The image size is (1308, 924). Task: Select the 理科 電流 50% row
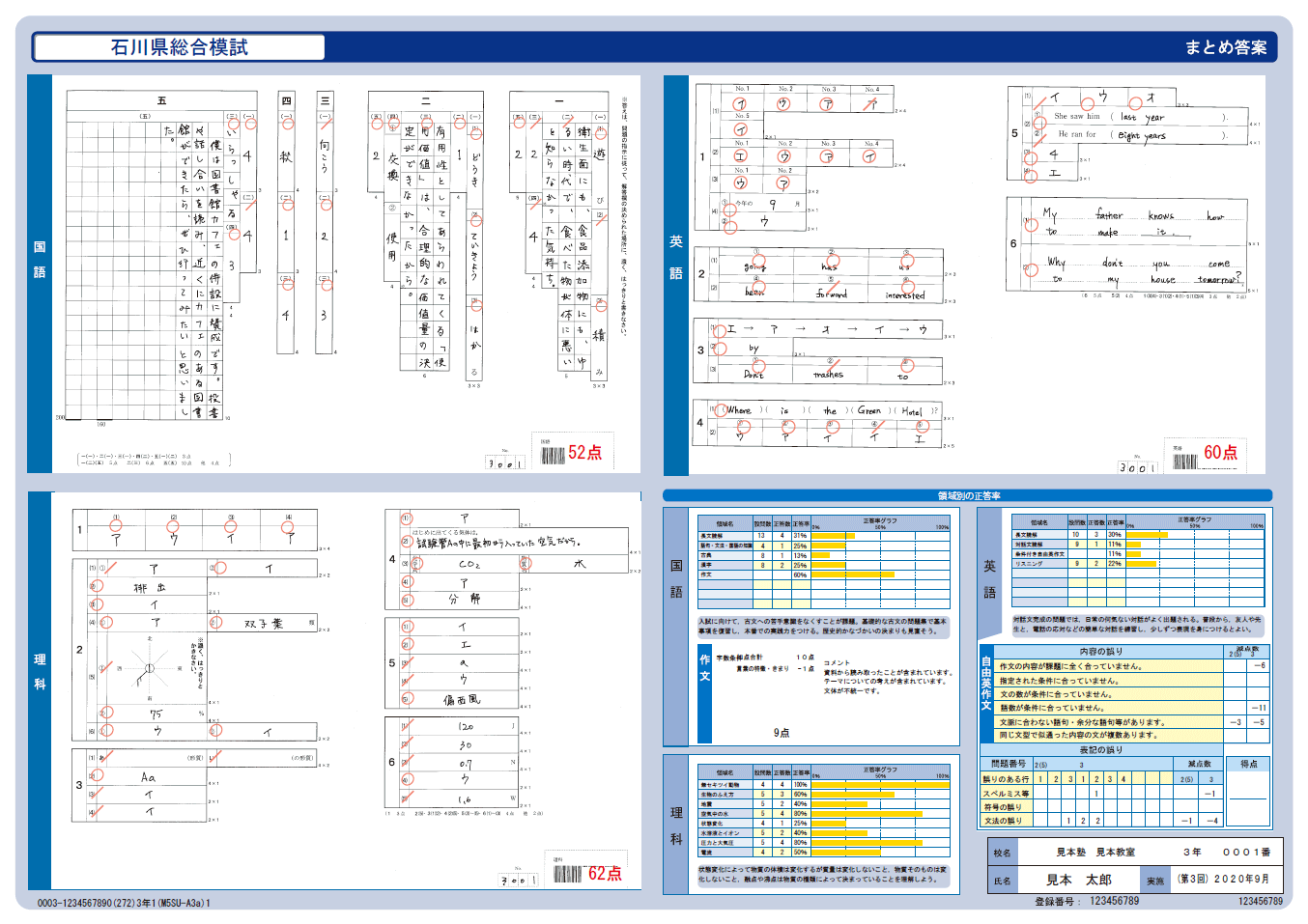[824, 852]
